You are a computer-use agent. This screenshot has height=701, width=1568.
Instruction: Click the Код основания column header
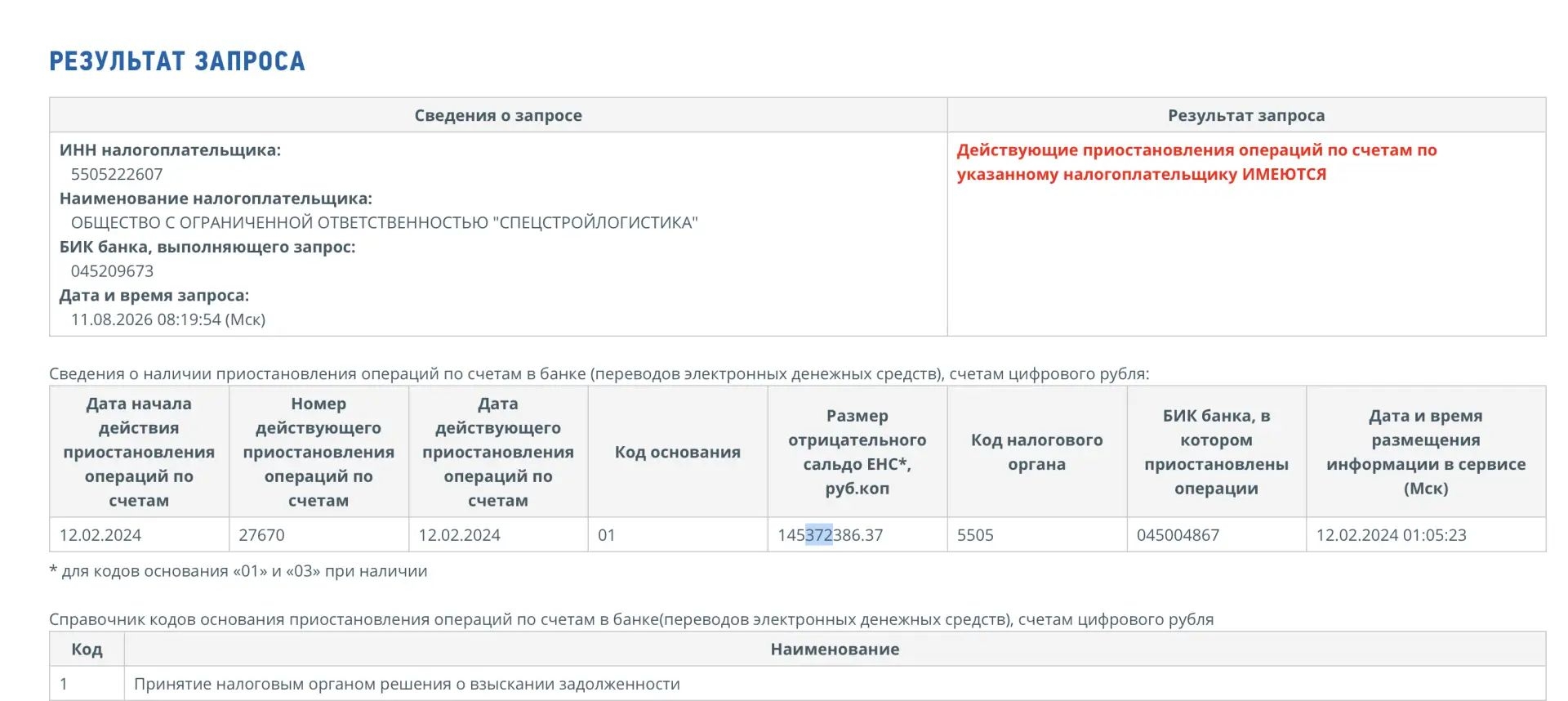point(678,452)
